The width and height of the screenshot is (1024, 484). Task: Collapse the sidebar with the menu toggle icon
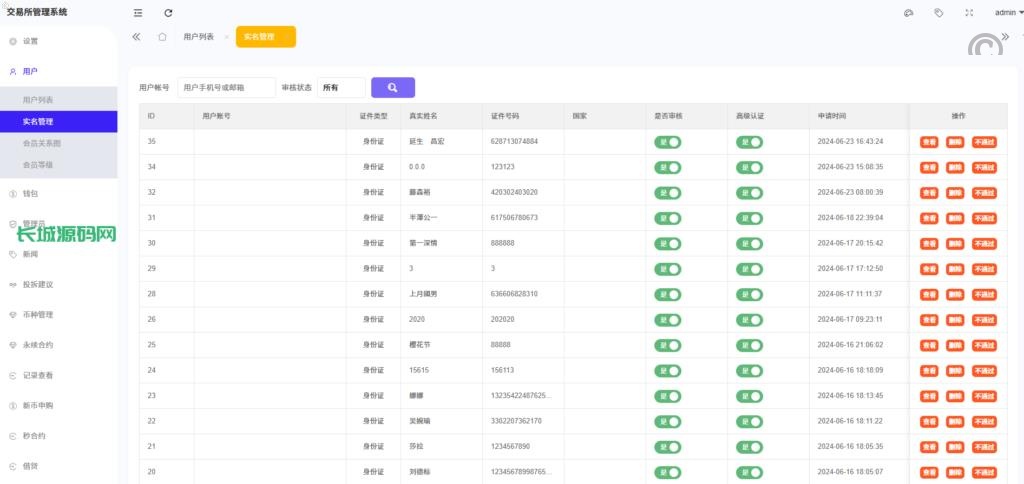(x=138, y=13)
